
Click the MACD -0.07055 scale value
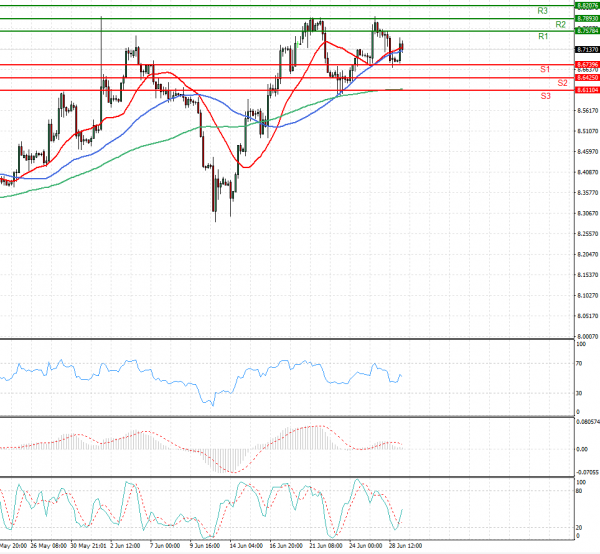587,473
